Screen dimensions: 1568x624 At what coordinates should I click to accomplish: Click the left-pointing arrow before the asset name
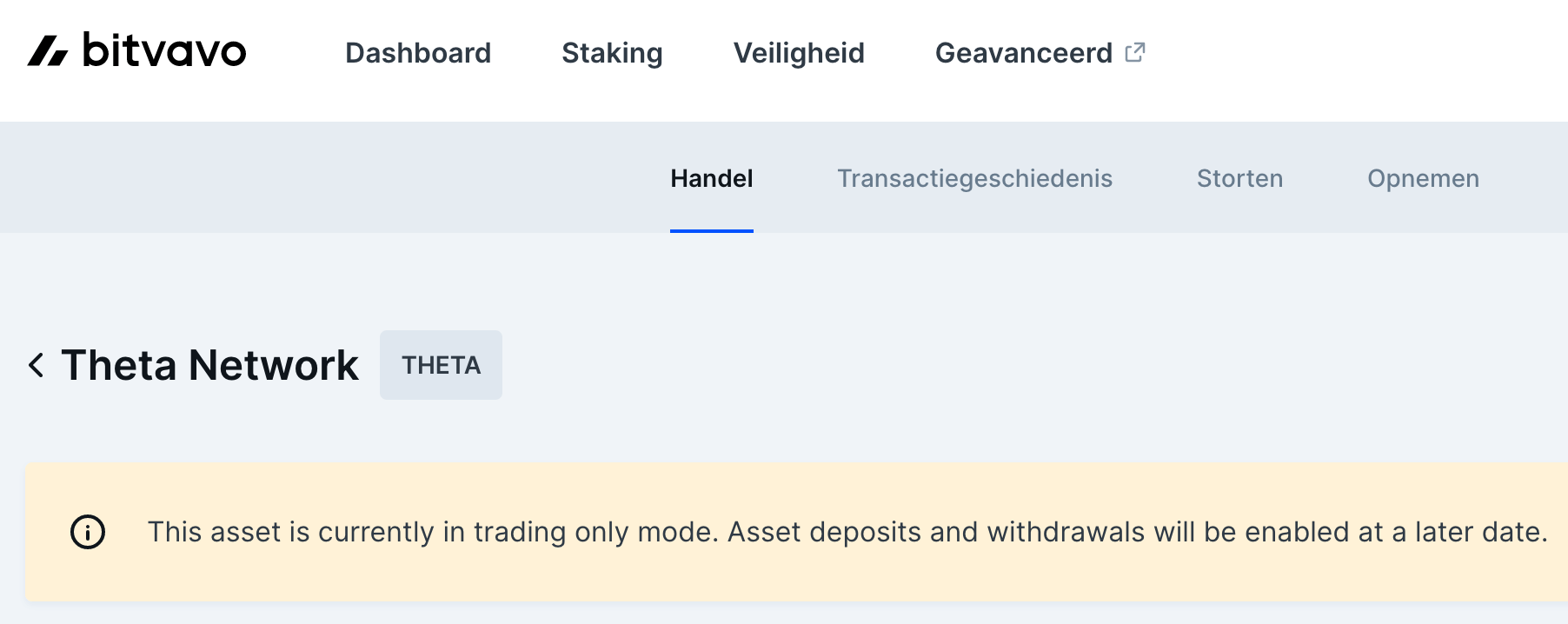[x=37, y=365]
